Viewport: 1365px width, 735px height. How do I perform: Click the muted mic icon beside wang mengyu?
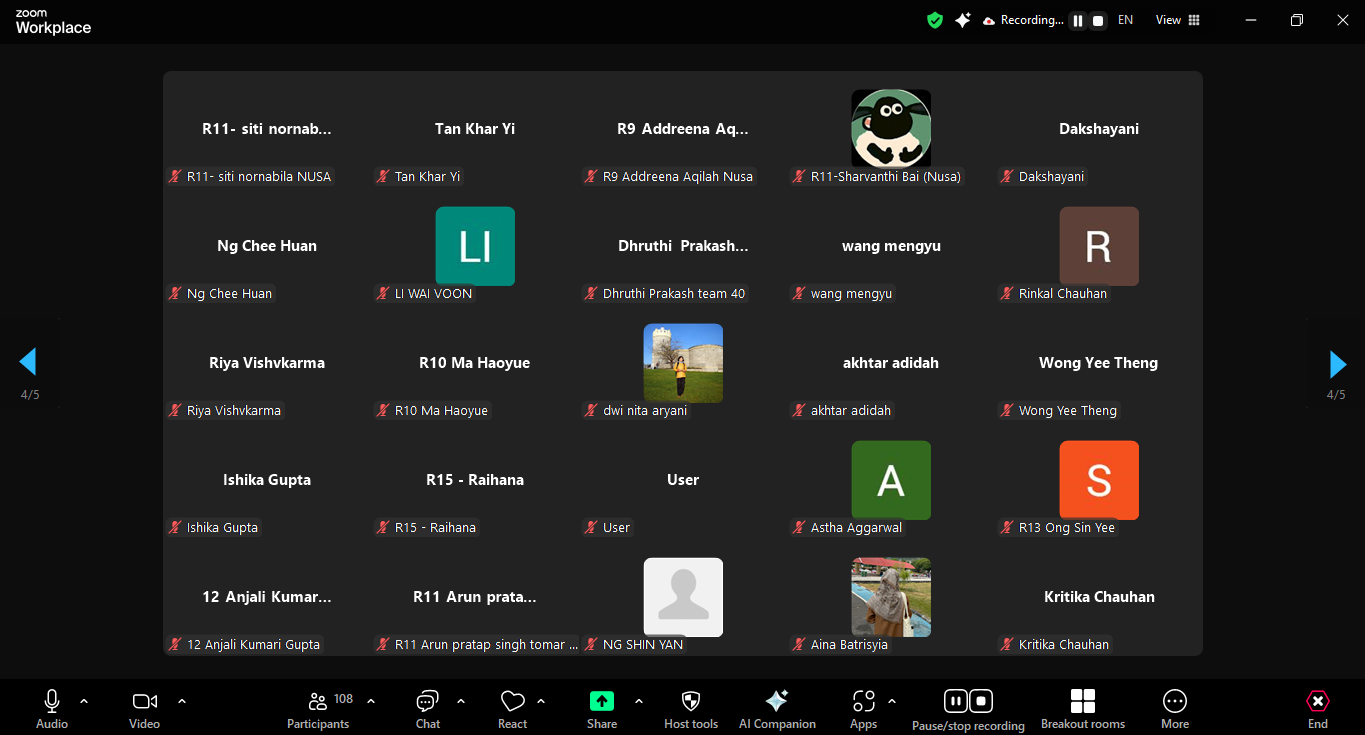click(799, 293)
